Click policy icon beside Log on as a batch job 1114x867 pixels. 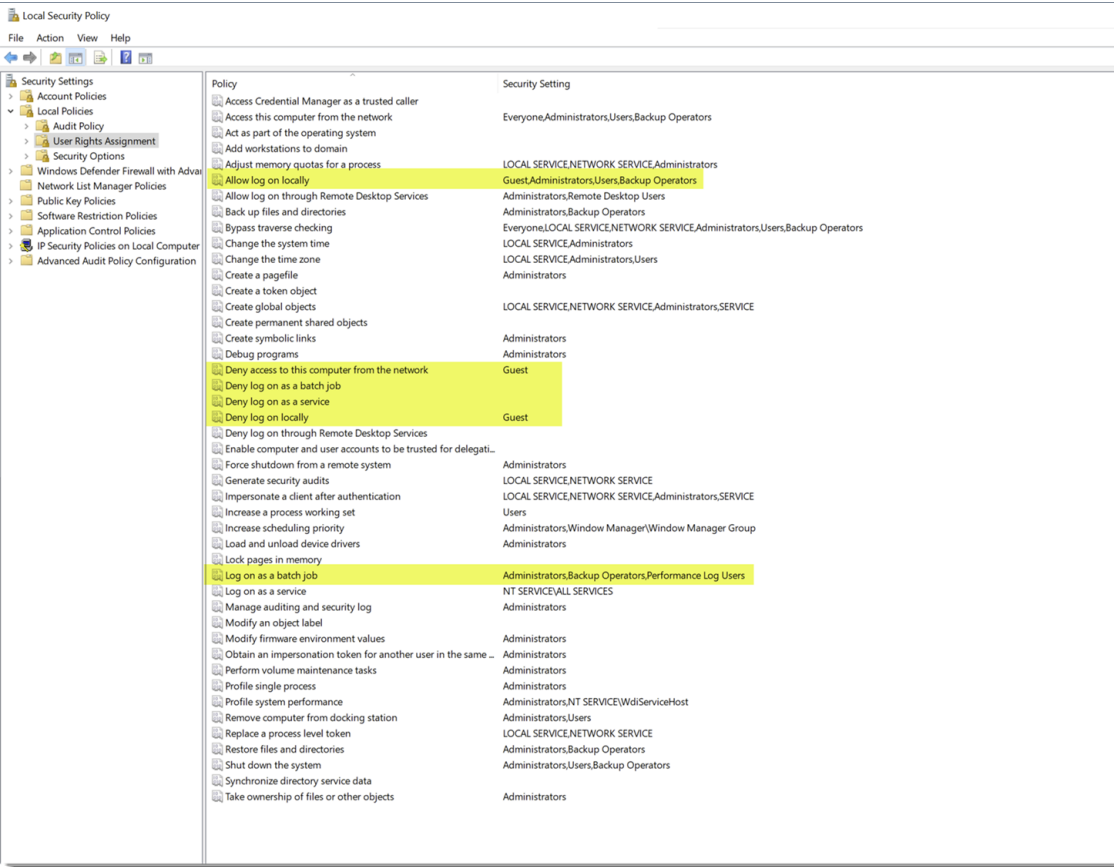point(217,575)
